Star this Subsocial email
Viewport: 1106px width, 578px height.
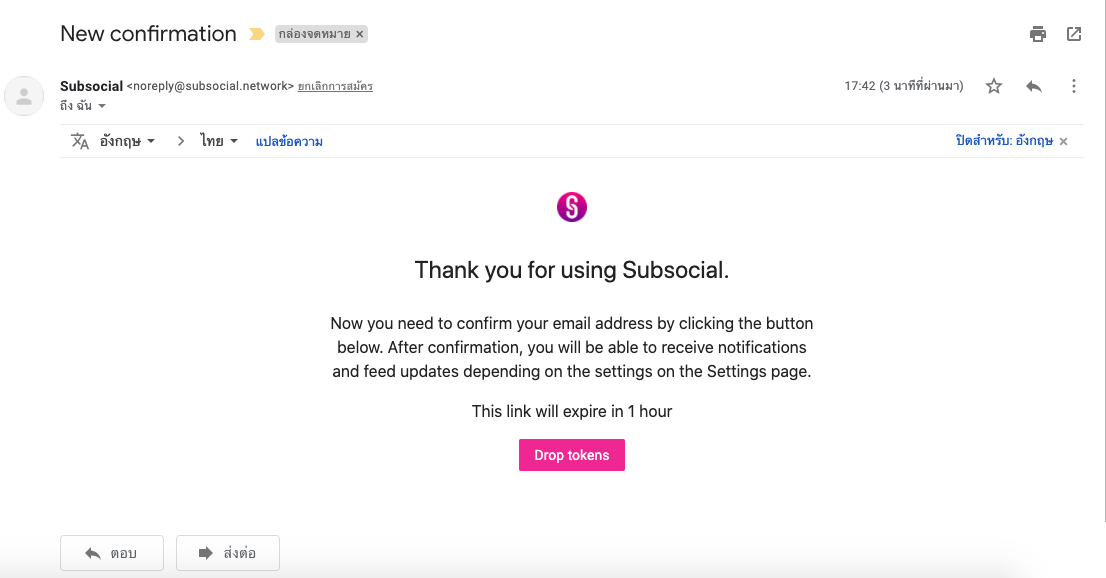coord(994,86)
